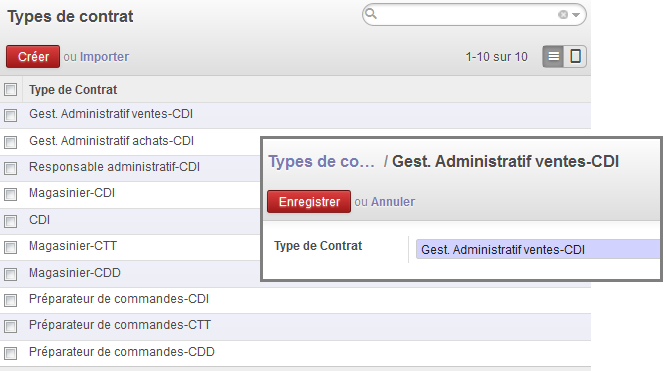This screenshot has height=371, width=666.
Task: Clear the search box with the x icon
Action: click(x=563, y=15)
